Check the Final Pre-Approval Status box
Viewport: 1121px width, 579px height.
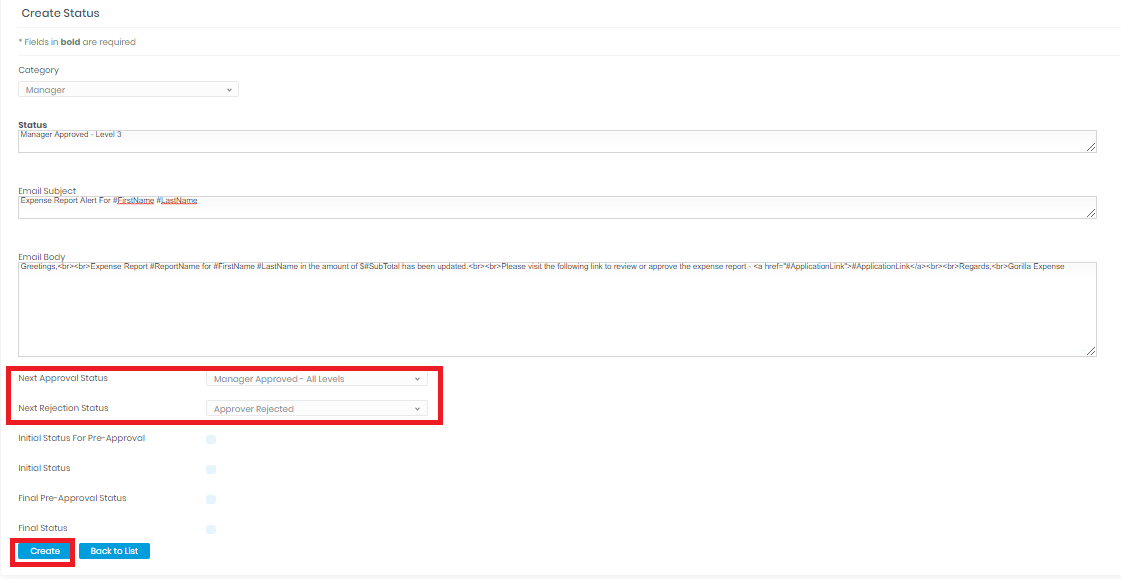211,499
